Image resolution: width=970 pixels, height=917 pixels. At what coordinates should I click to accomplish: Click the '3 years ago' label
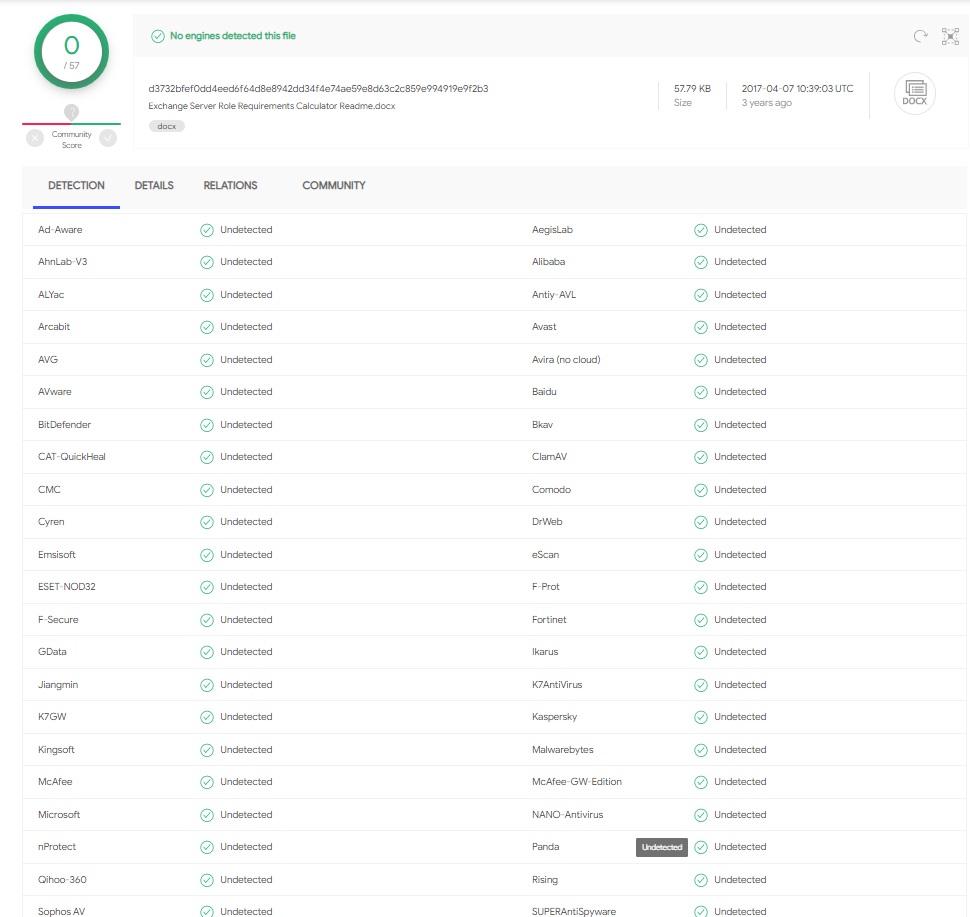766,103
